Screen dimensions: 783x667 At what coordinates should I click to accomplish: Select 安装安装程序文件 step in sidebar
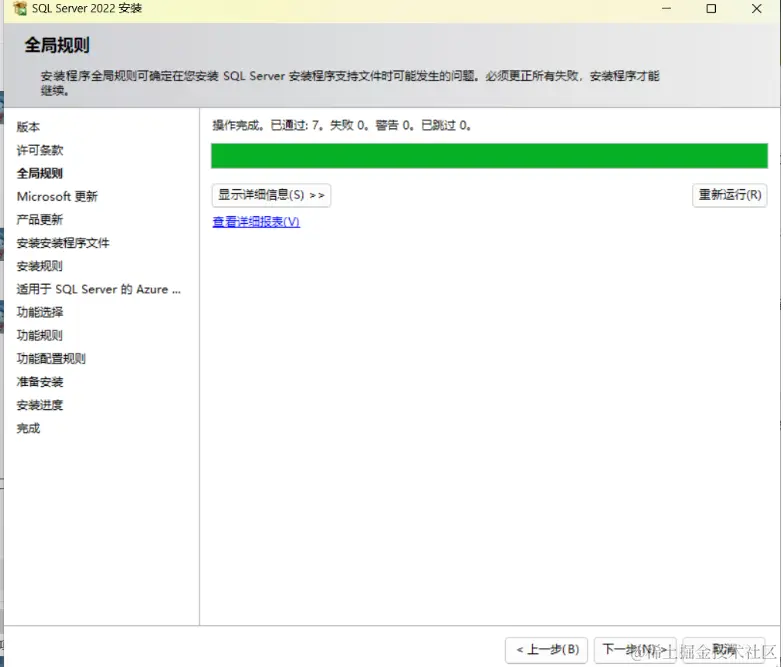[63, 243]
